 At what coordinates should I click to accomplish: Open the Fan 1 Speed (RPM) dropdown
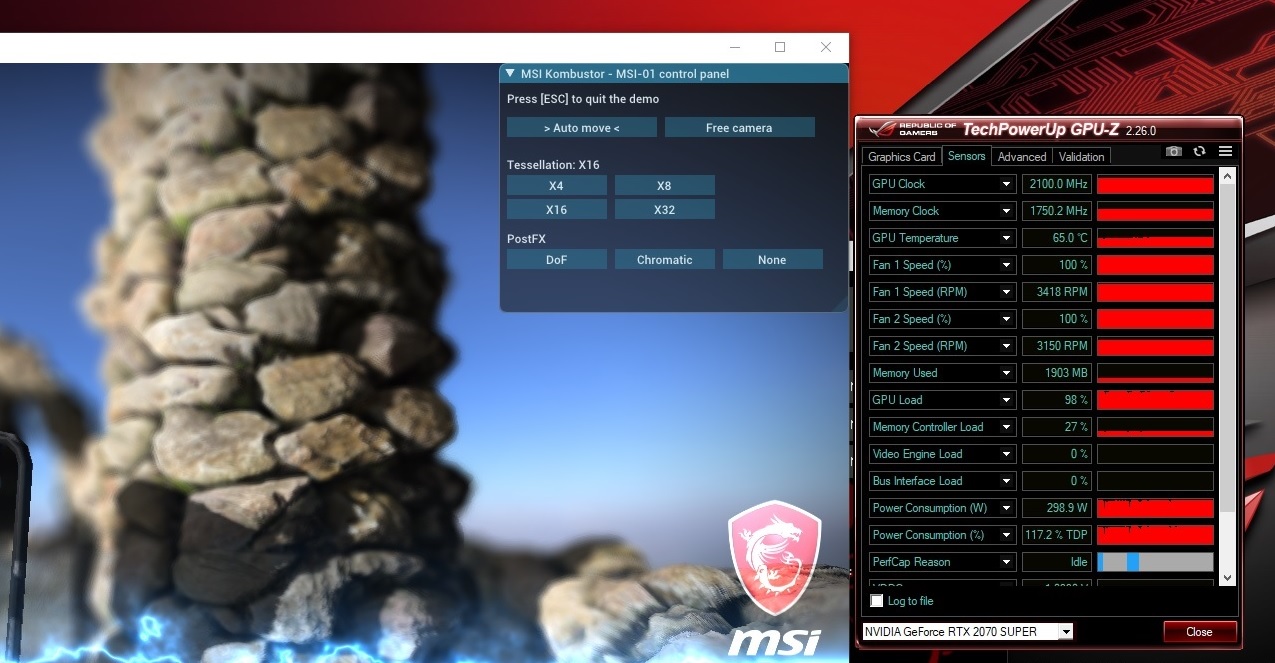point(1007,292)
